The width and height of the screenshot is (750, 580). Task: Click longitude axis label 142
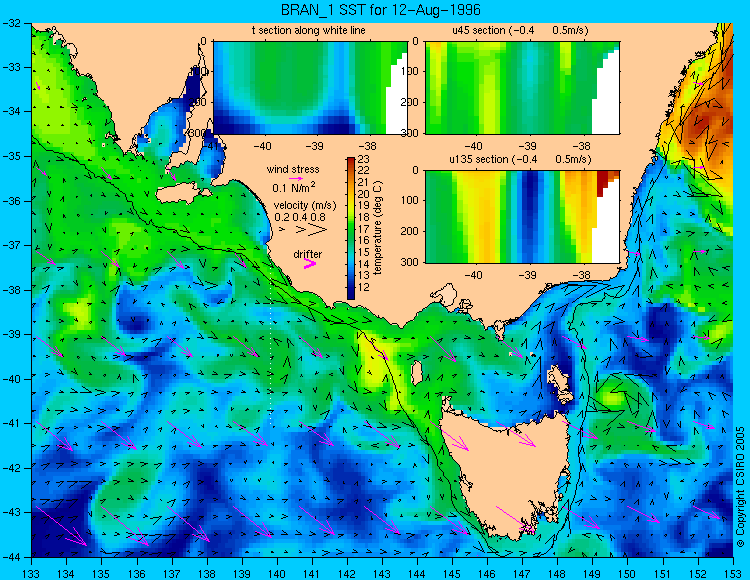click(347, 573)
